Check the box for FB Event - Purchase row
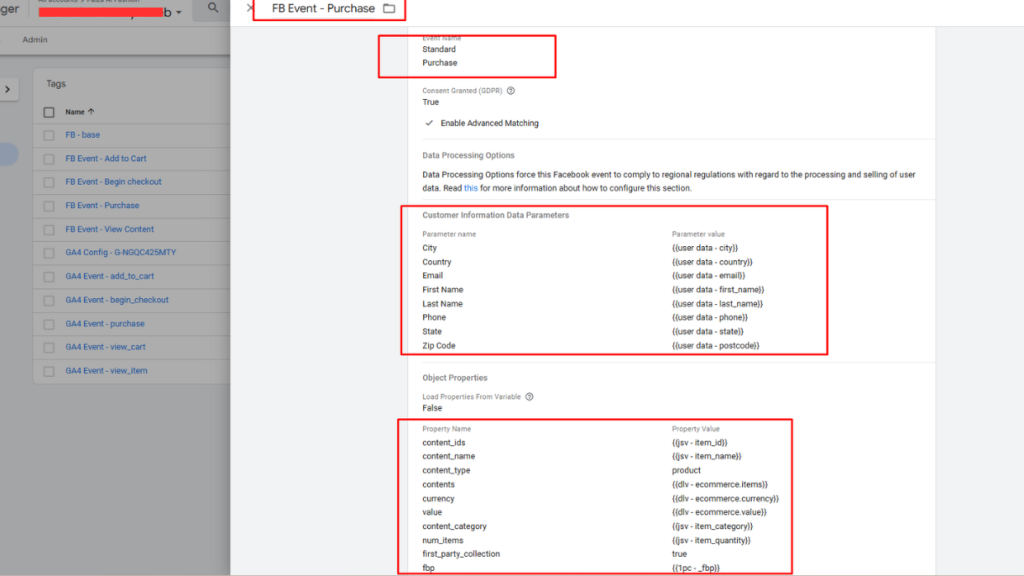The width and height of the screenshot is (1024, 576). pyautogui.click(x=49, y=206)
